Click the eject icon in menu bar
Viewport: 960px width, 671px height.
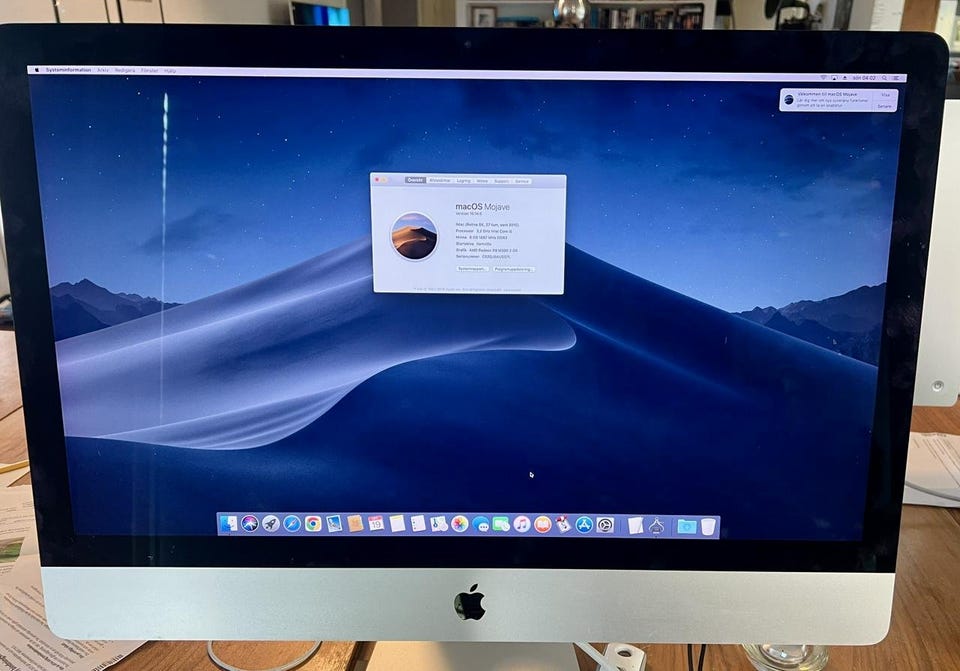845,78
